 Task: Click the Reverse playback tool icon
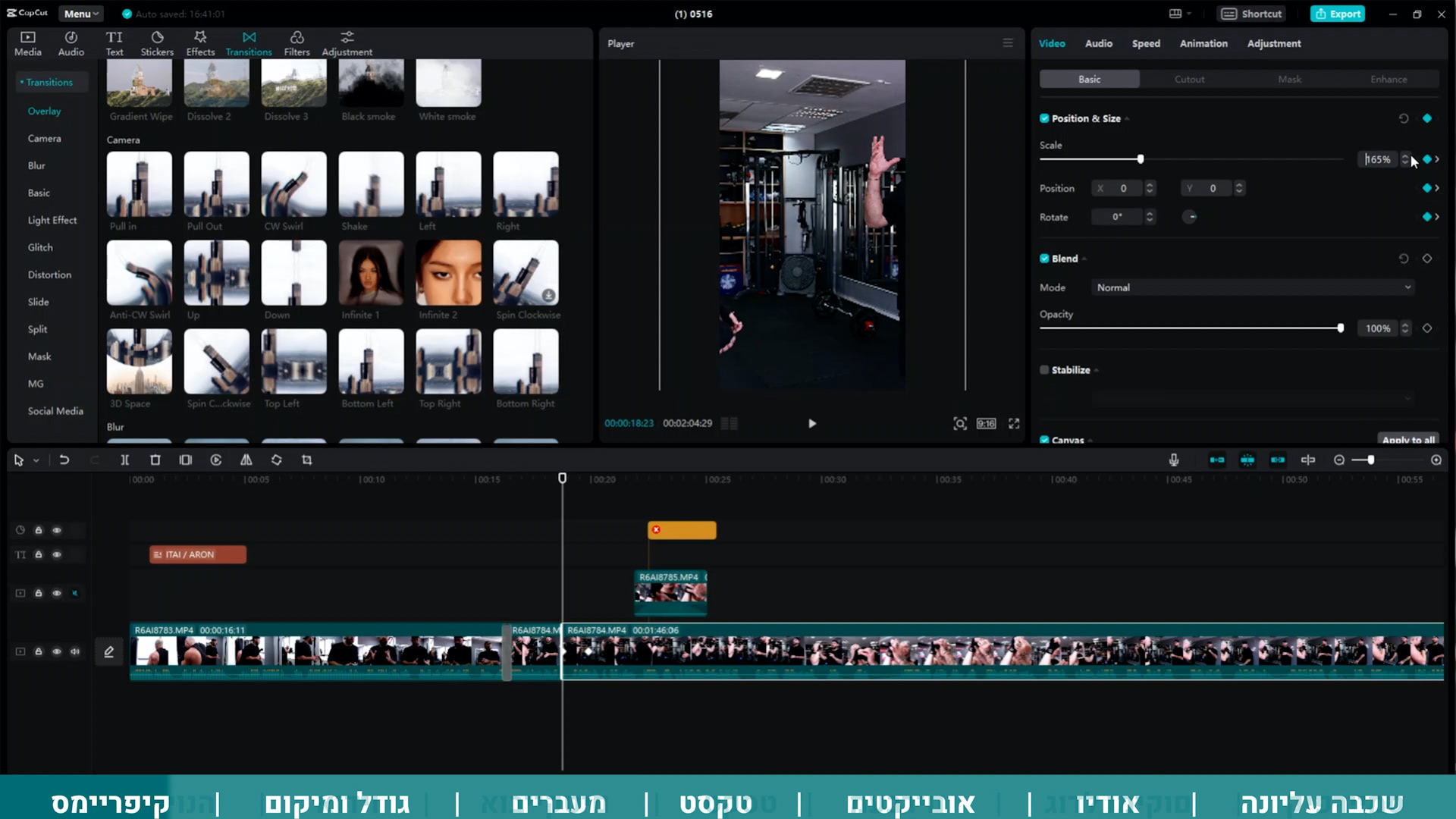[x=216, y=460]
